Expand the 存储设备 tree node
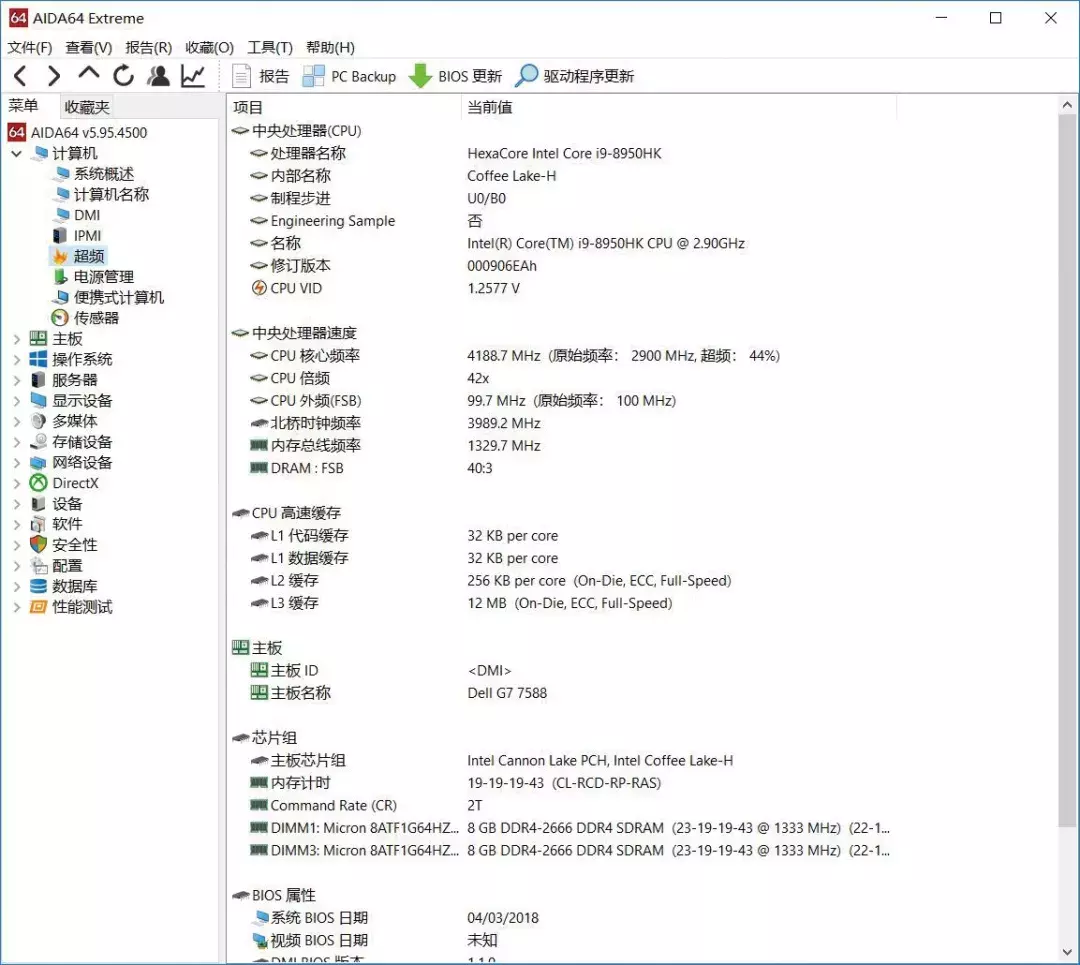1080x965 pixels. coord(17,442)
